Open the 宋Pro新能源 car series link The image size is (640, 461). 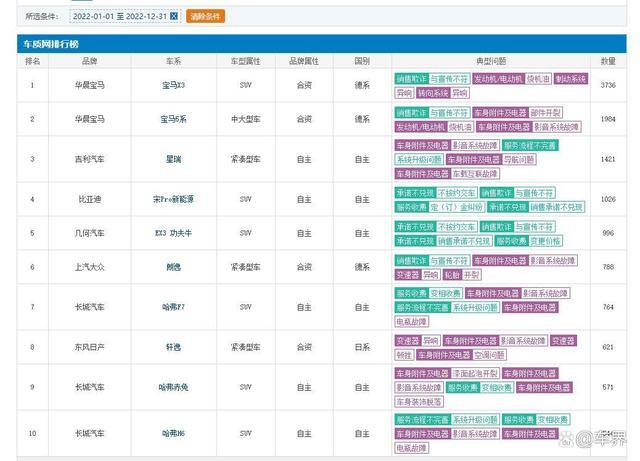pos(173,199)
